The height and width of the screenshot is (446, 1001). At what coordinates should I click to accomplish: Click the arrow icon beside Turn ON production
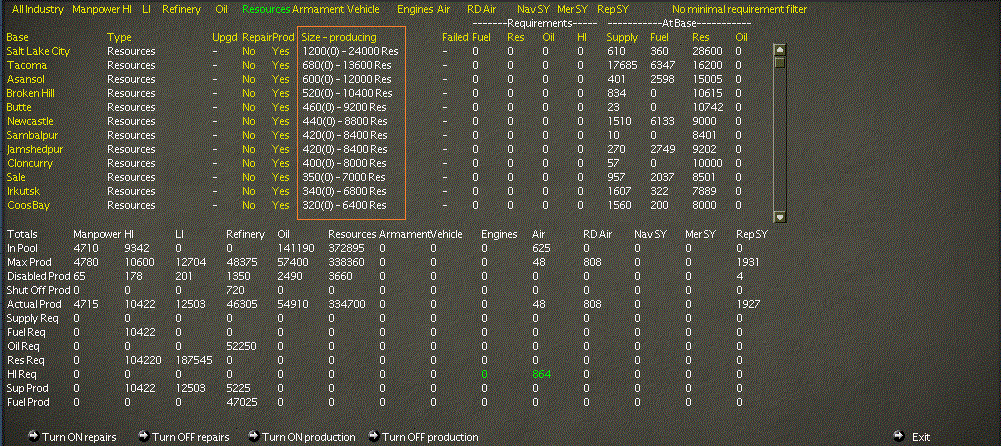(x=254, y=436)
